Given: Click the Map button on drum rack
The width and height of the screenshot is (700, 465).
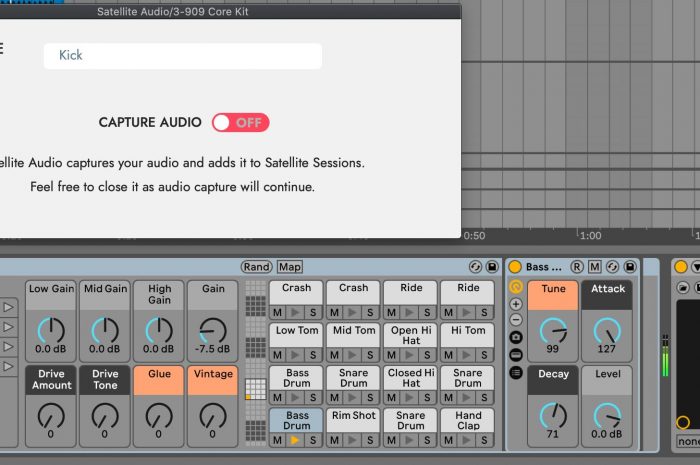Looking at the screenshot, I should (x=290, y=267).
